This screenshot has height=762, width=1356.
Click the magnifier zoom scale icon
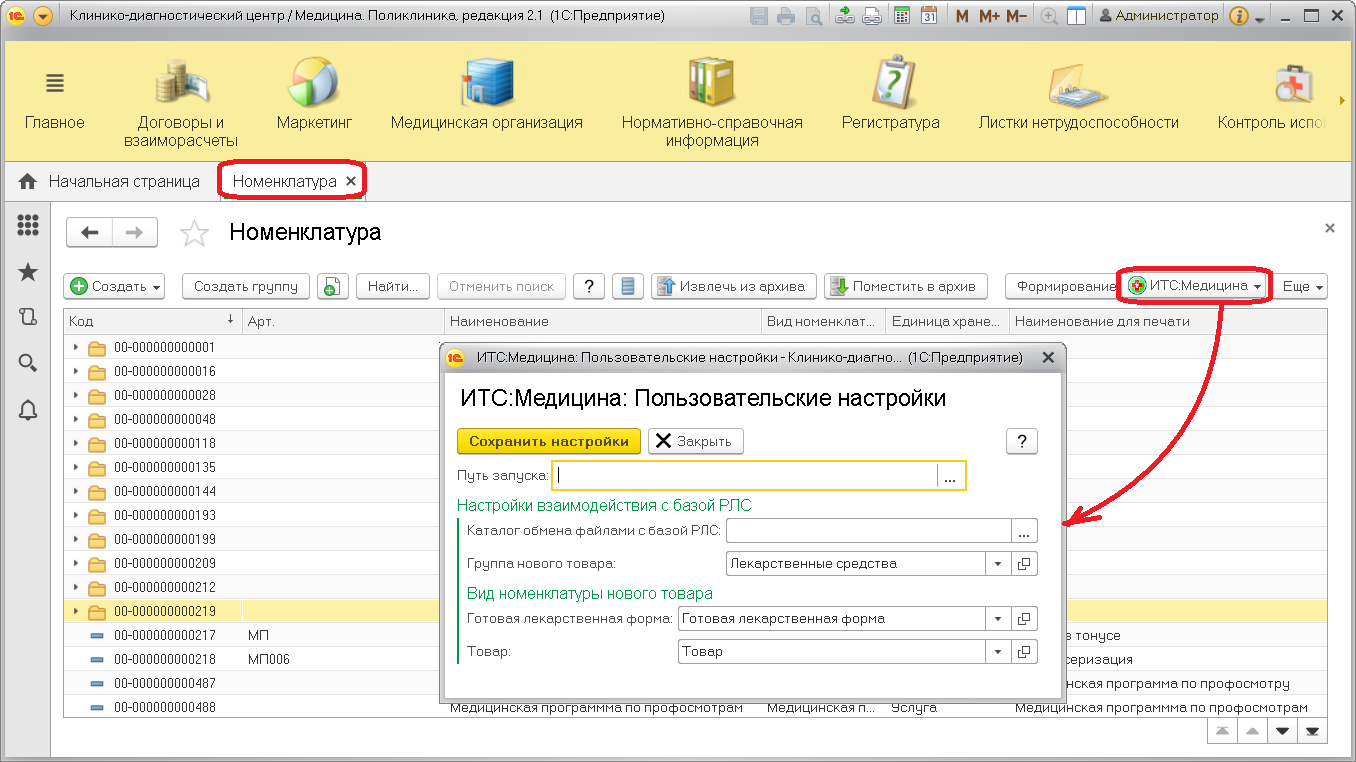tap(1049, 16)
